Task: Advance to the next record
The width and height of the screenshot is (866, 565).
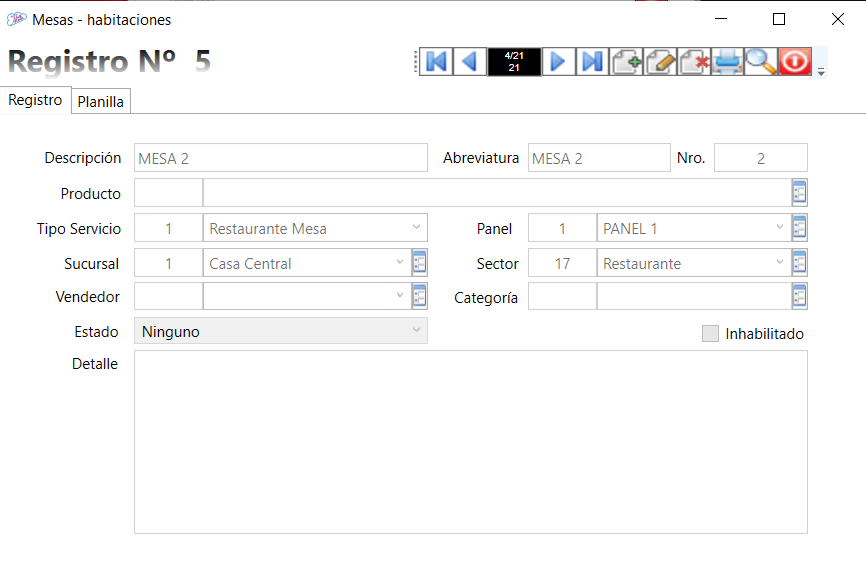Action: (558, 62)
